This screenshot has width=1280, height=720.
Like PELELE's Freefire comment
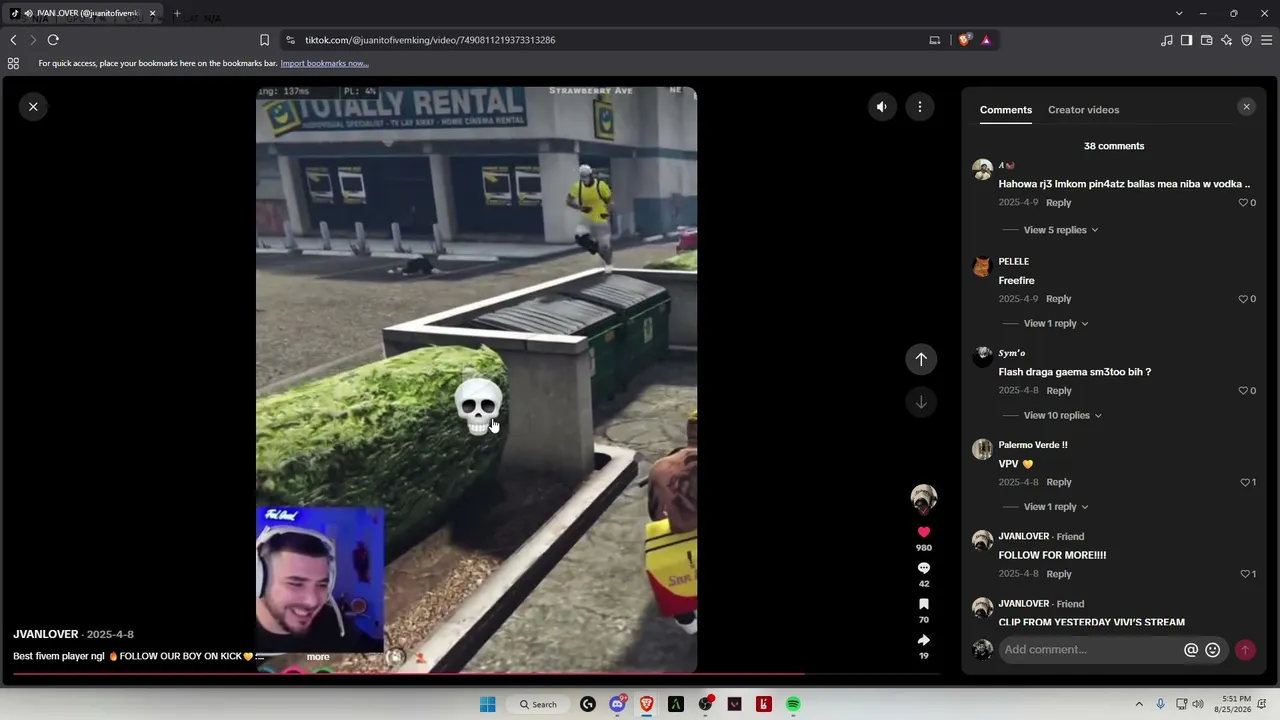(x=1244, y=299)
